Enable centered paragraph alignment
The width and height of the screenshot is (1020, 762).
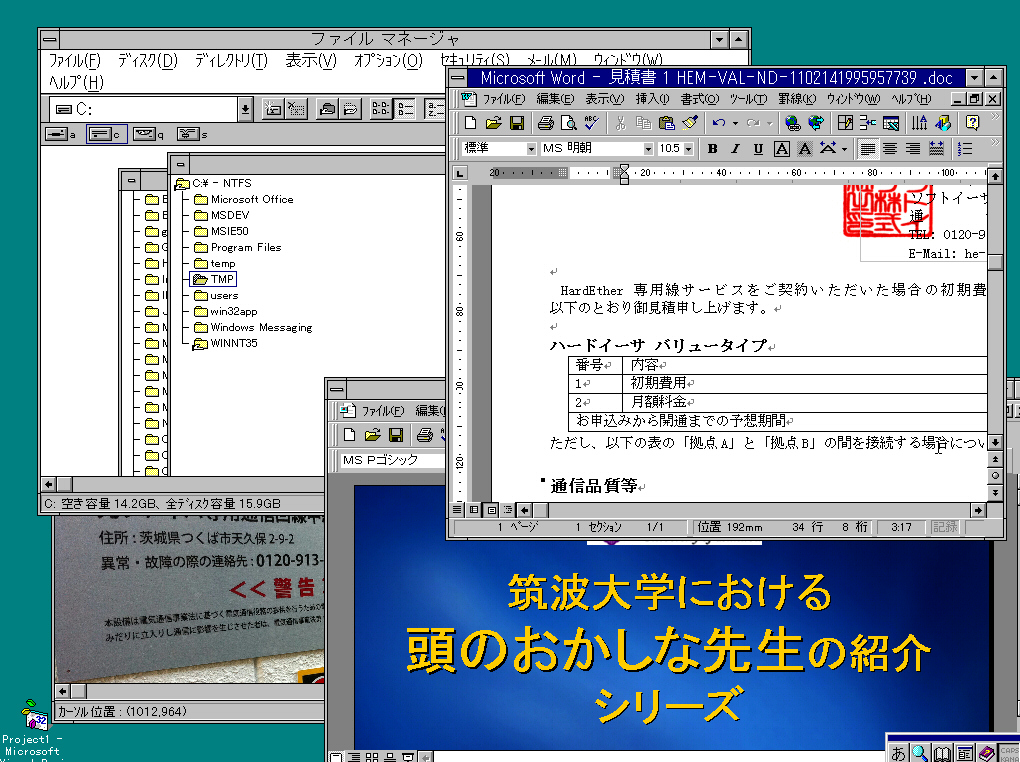tap(888, 148)
